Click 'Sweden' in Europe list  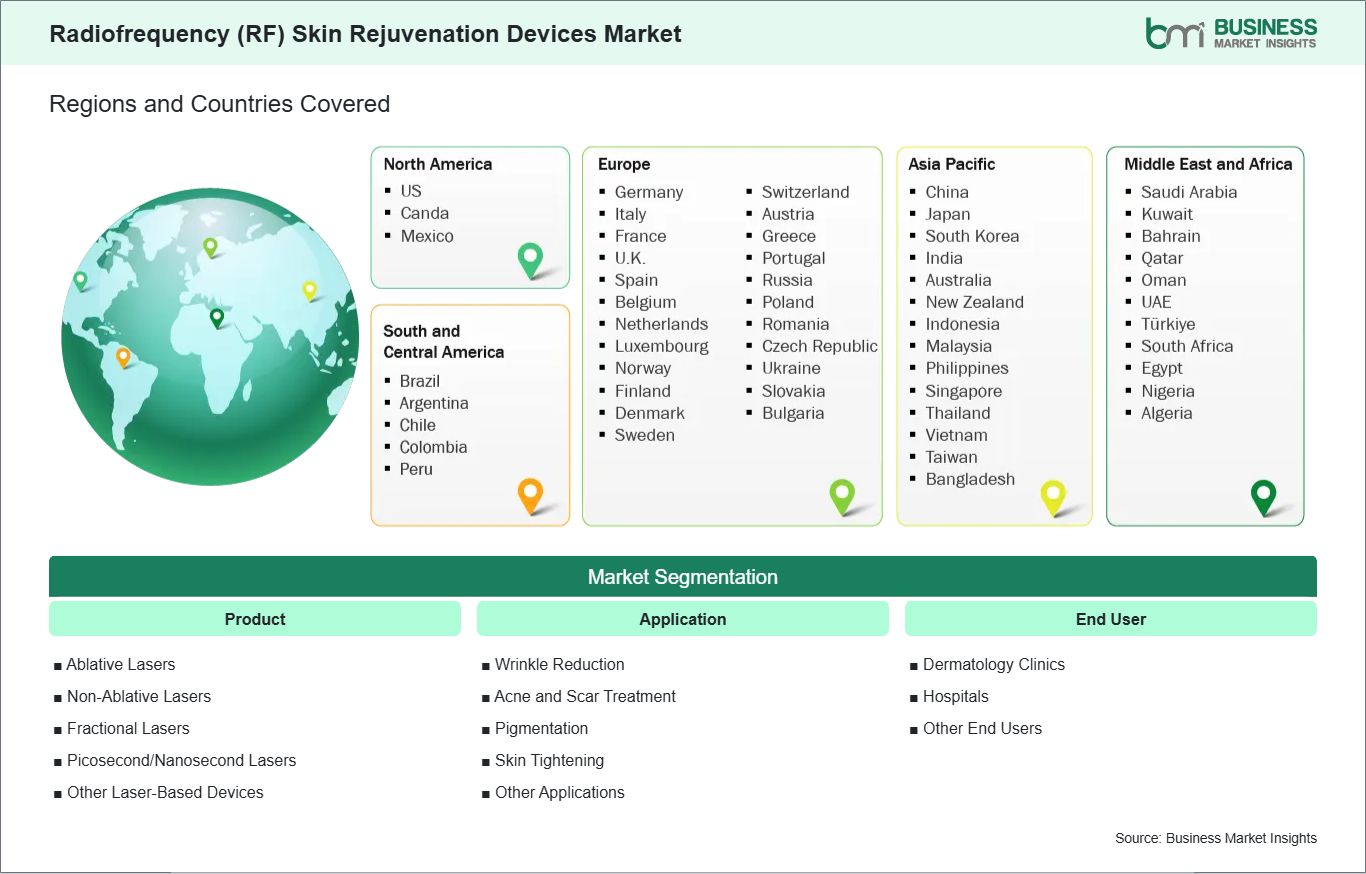click(644, 435)
